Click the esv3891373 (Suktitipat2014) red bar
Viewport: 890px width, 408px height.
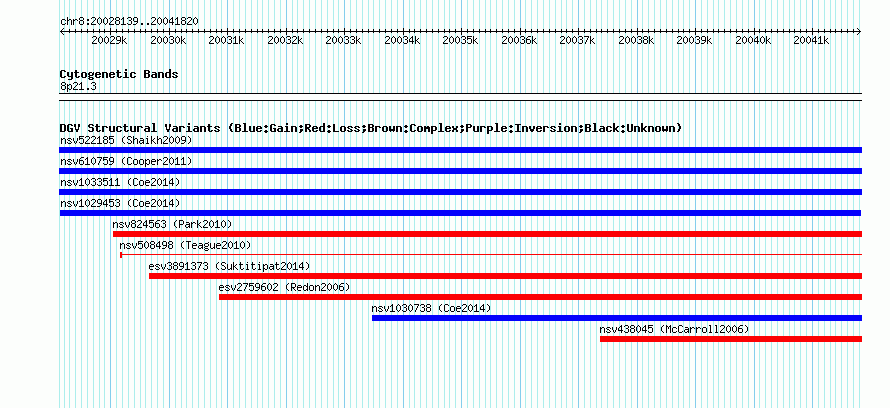(505, 276)
